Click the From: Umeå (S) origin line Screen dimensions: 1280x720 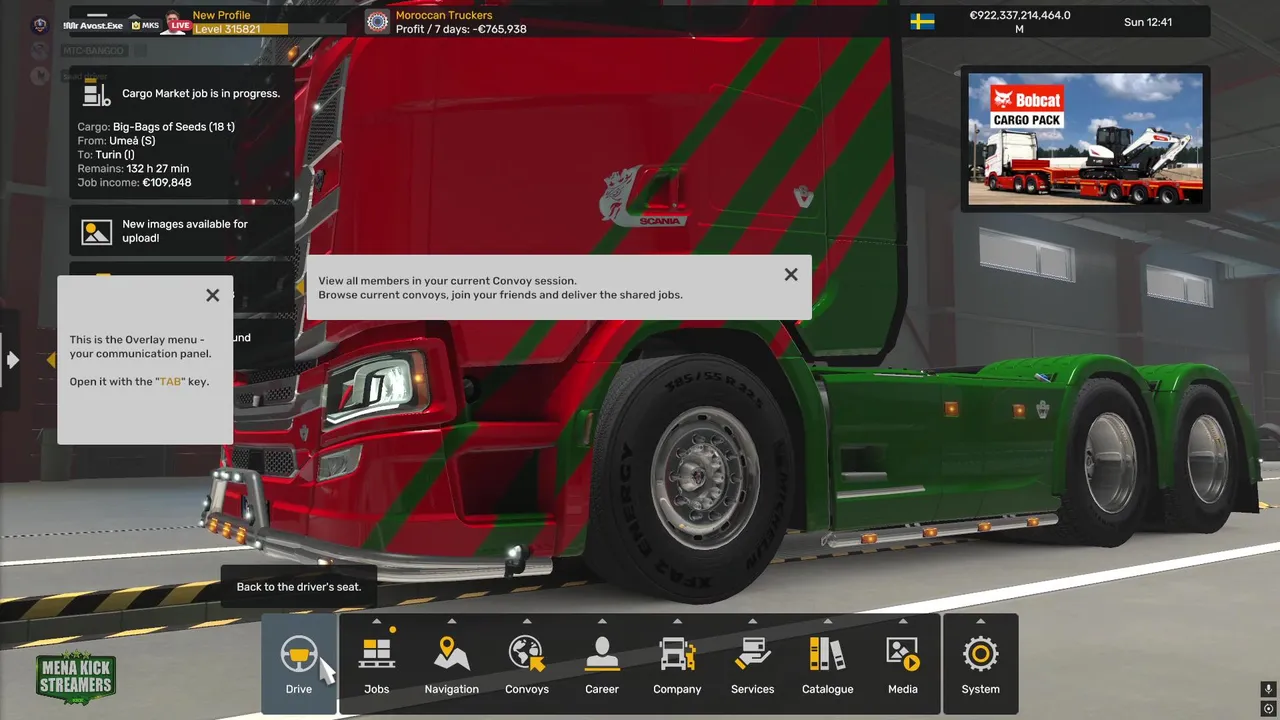pos(116,141)
